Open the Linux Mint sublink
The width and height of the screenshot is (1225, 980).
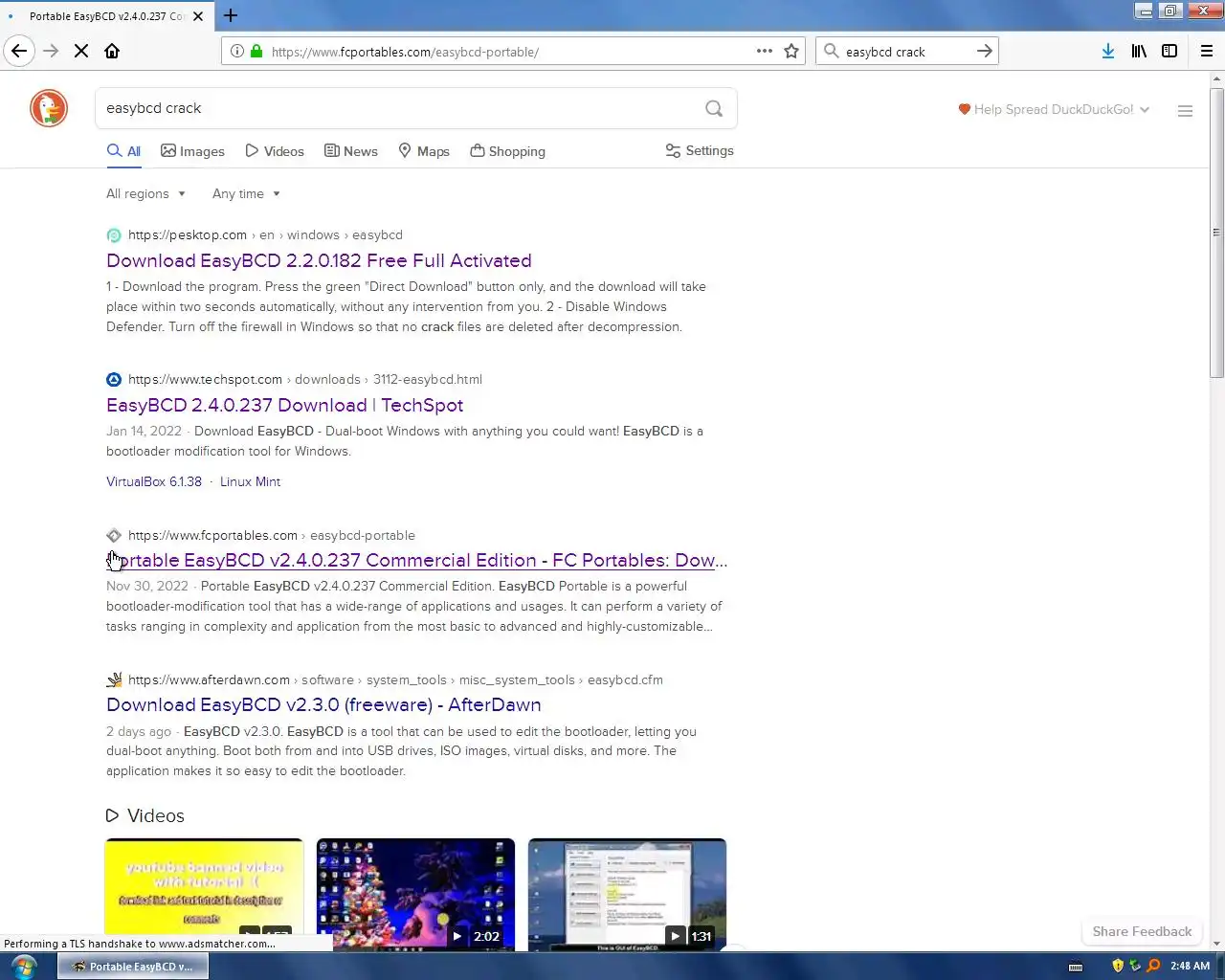(x=250, y=481)
